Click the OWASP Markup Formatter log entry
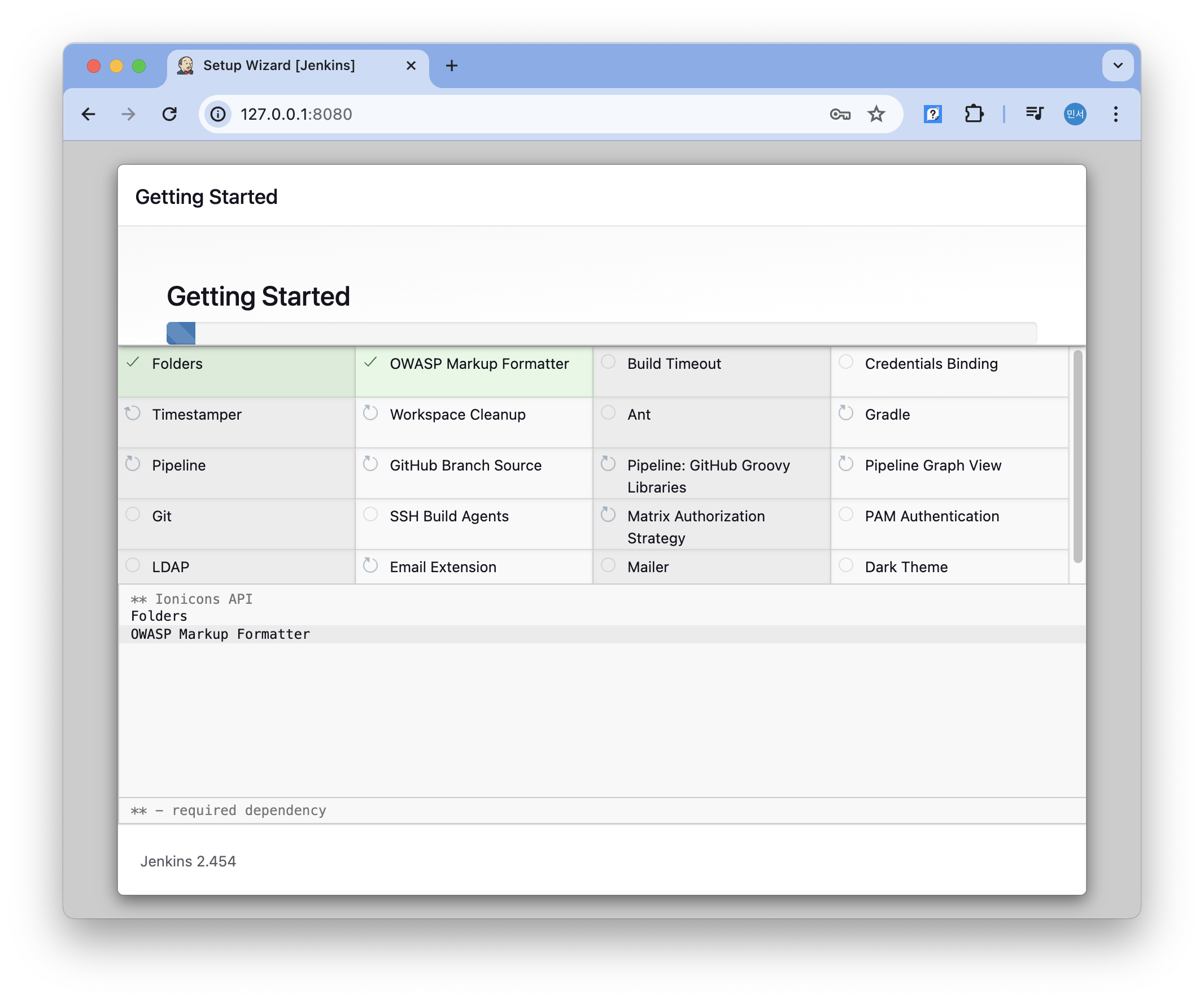Screen dimensions: 1204x1002 coord(220,634)
